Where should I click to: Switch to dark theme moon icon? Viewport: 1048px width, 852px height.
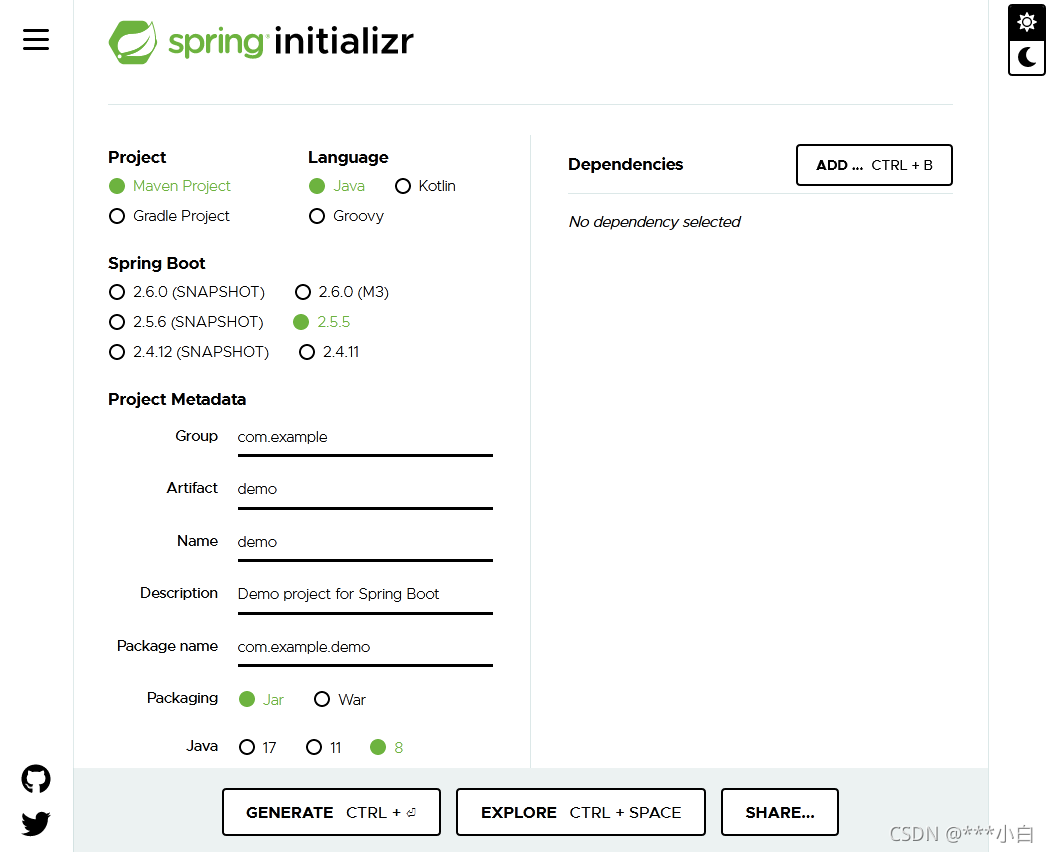[1027, 57]
